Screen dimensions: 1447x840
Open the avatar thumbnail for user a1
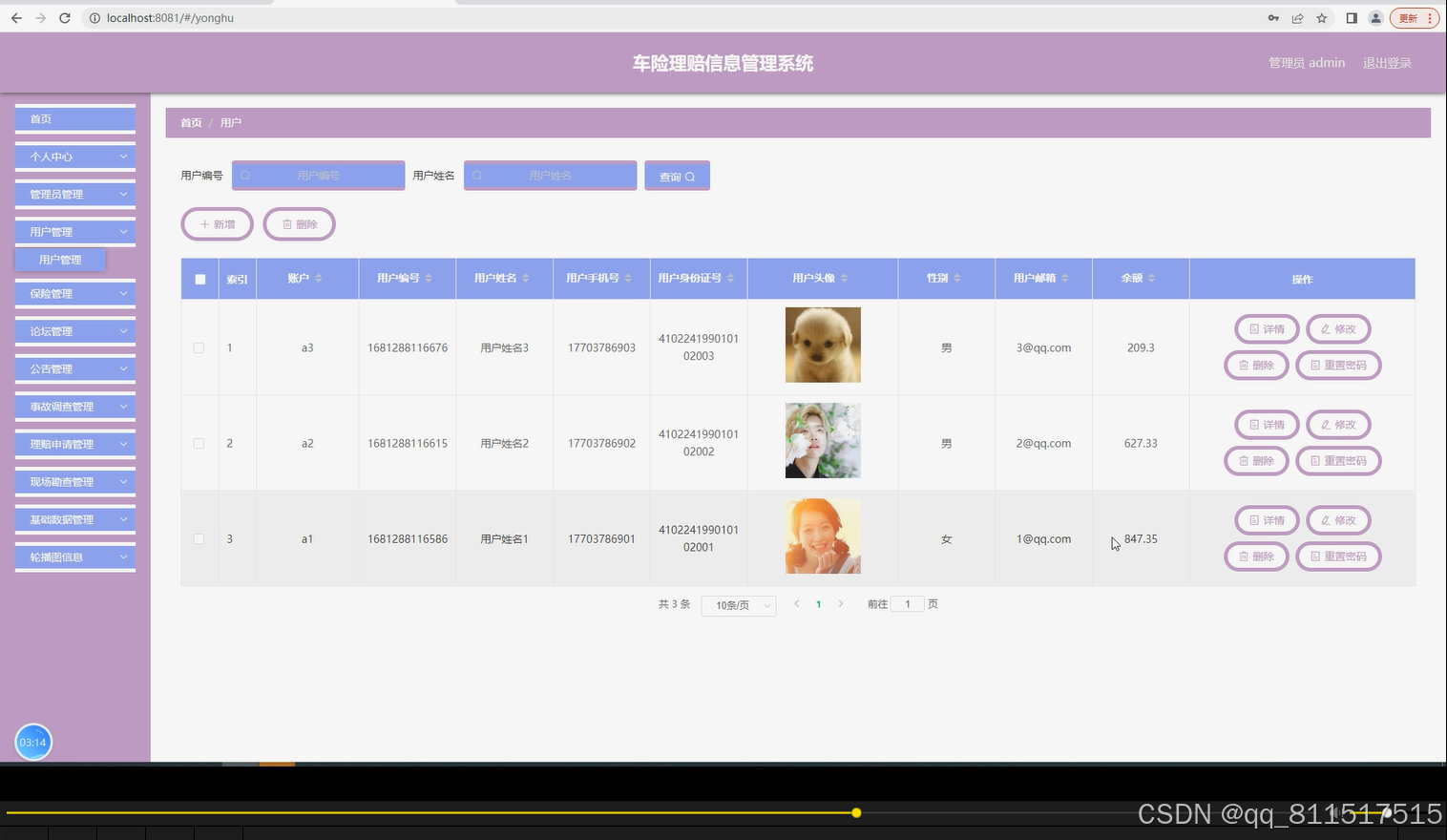(823, 535)
